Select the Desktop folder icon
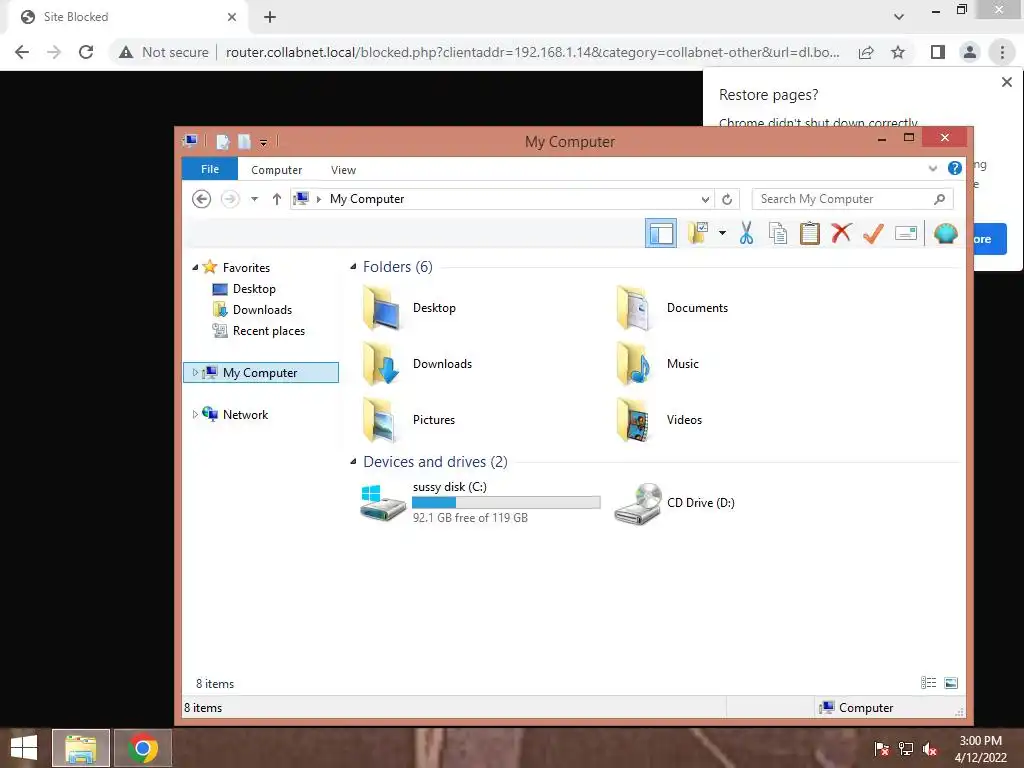 [x=381, y=308]
